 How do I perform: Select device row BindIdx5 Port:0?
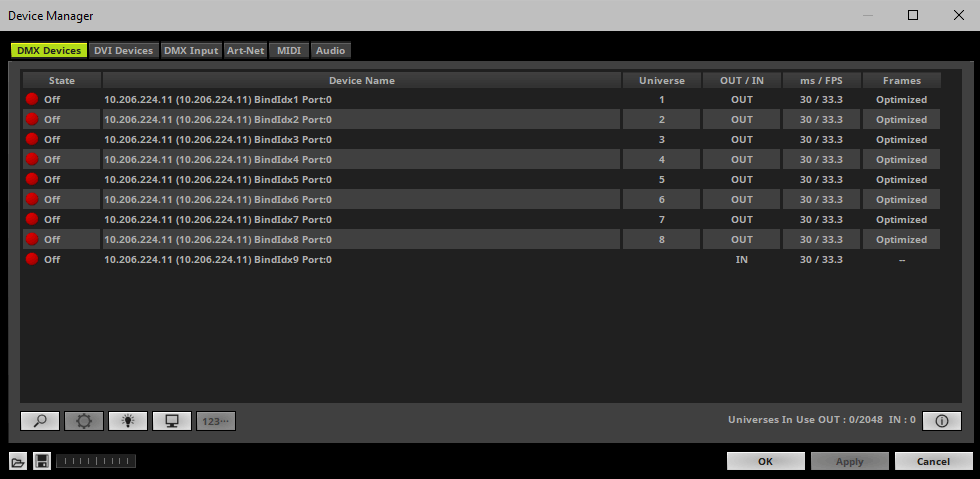point(481,179)
